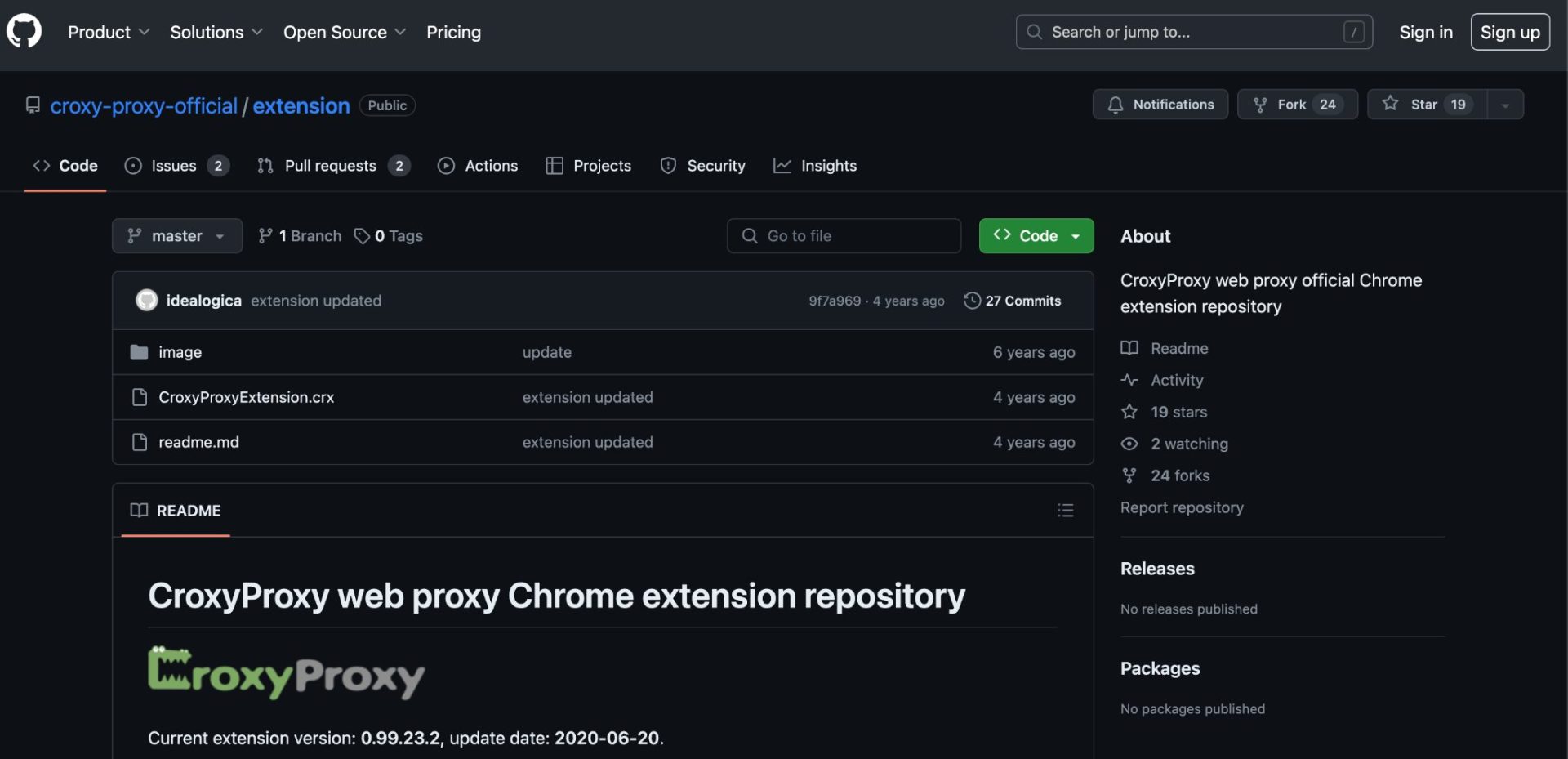This screenshot has height=759, width=1568.
Task: Open the README outline list icon
Action: [x=1065, y=510]
